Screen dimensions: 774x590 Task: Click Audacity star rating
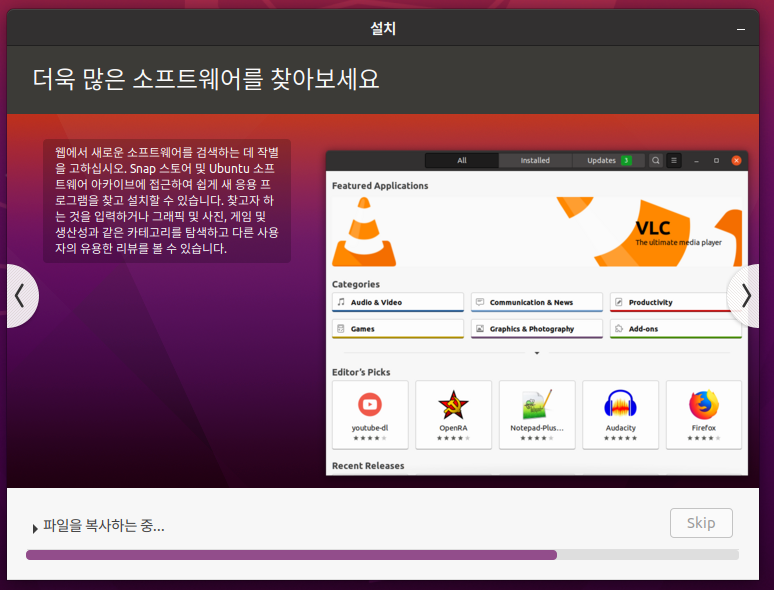point(620,438)
